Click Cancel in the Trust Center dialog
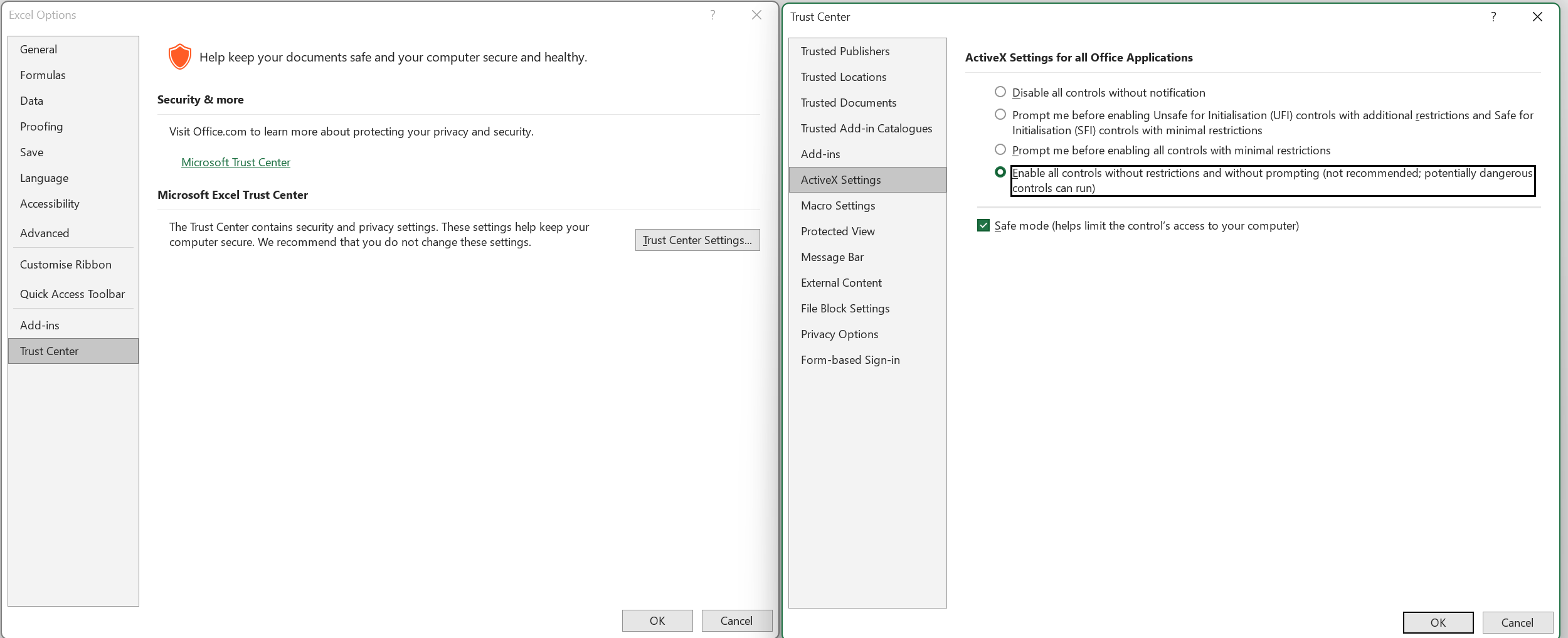 point(1517,622)
